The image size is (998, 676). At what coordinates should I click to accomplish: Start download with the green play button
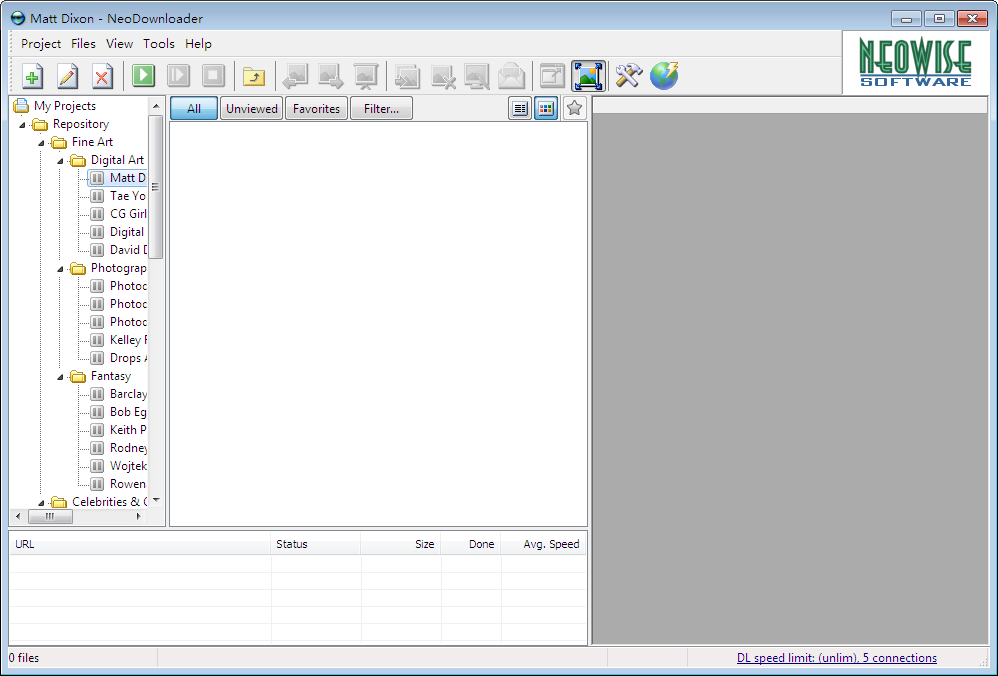coord(143,76)
